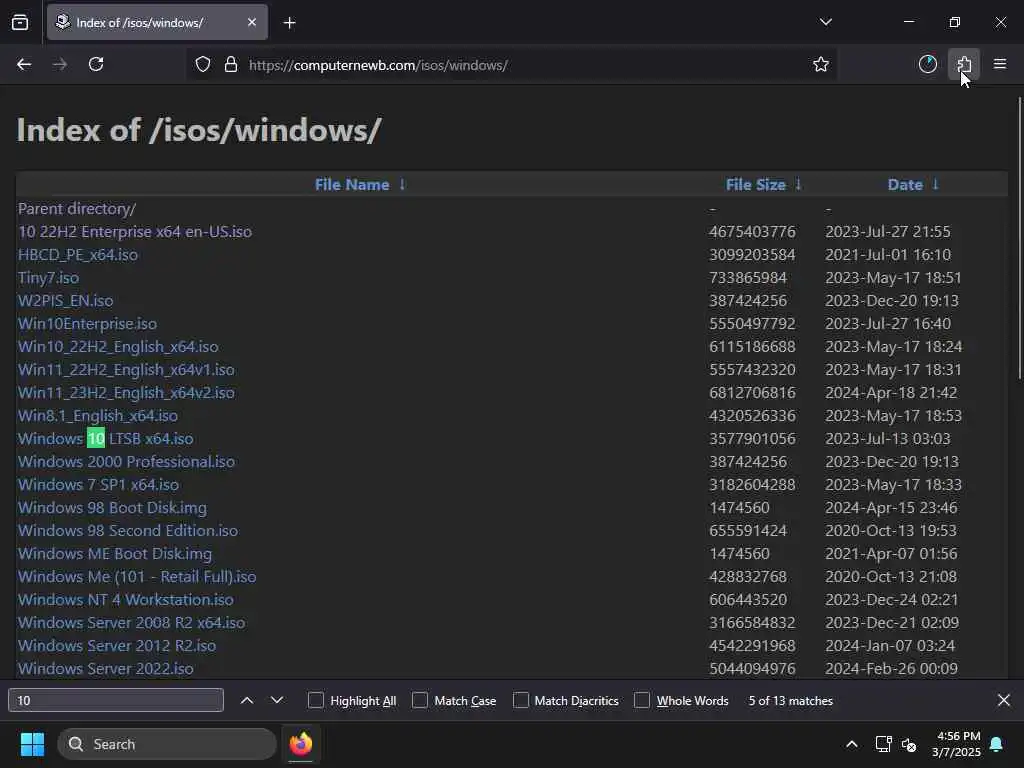Close the find bar
Screen dimensions: 1024x768
tap(1004, 700)
